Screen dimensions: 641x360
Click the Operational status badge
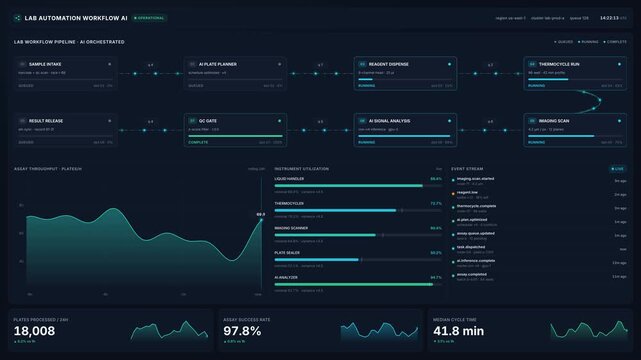[149, 18]
